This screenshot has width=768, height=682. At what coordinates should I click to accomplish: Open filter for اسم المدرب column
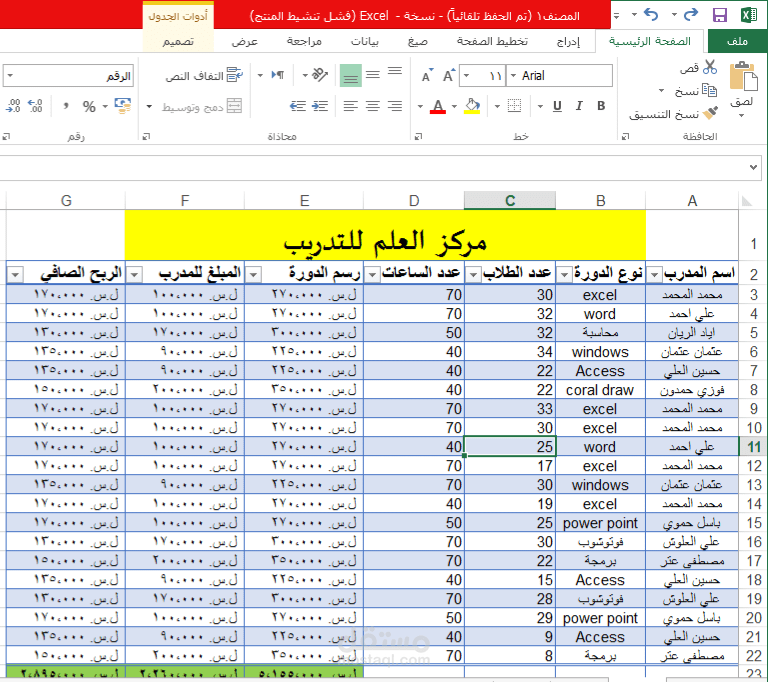tap(654, 275)
